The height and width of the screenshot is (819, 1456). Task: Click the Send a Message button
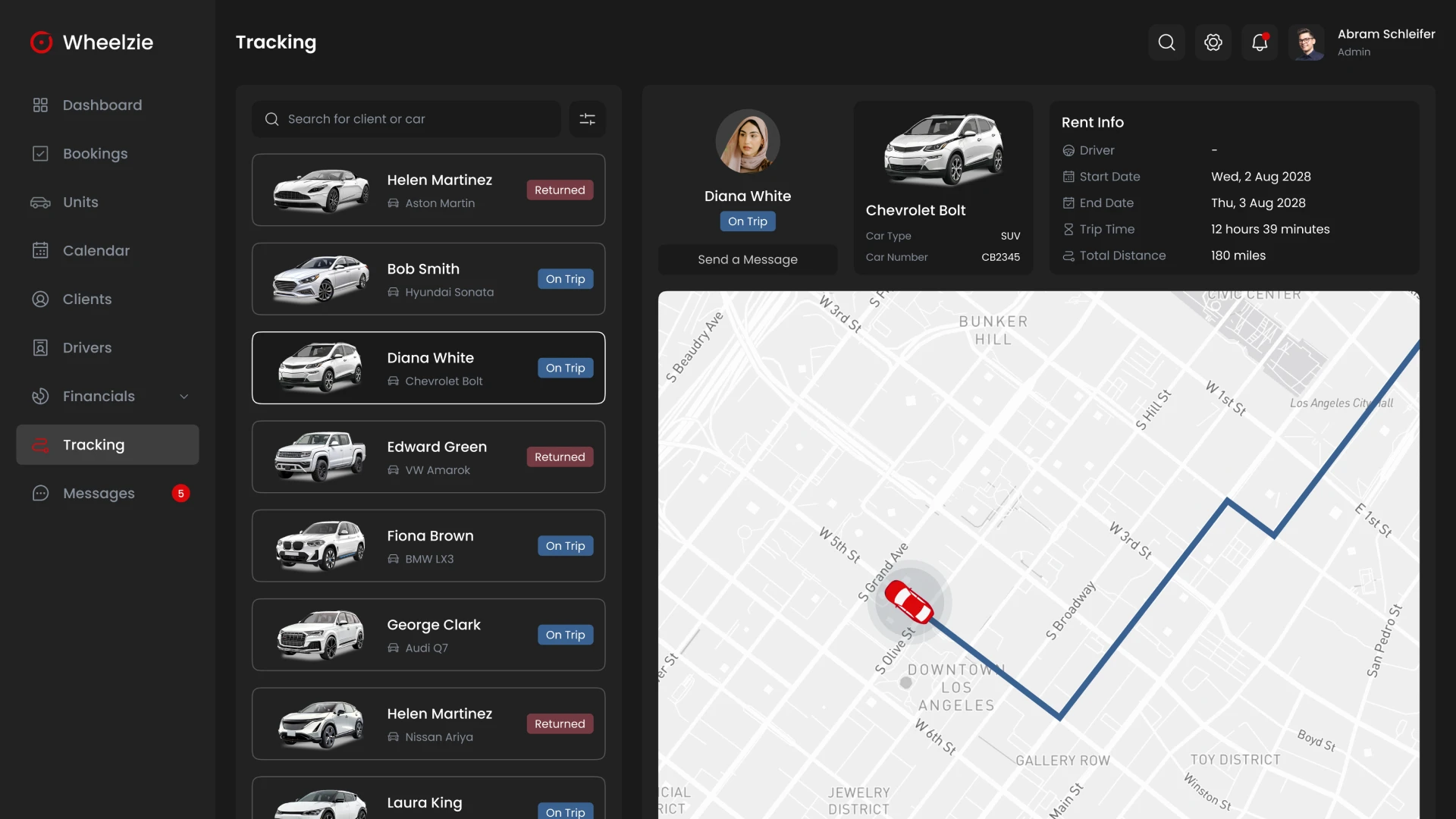coord(747,259)
